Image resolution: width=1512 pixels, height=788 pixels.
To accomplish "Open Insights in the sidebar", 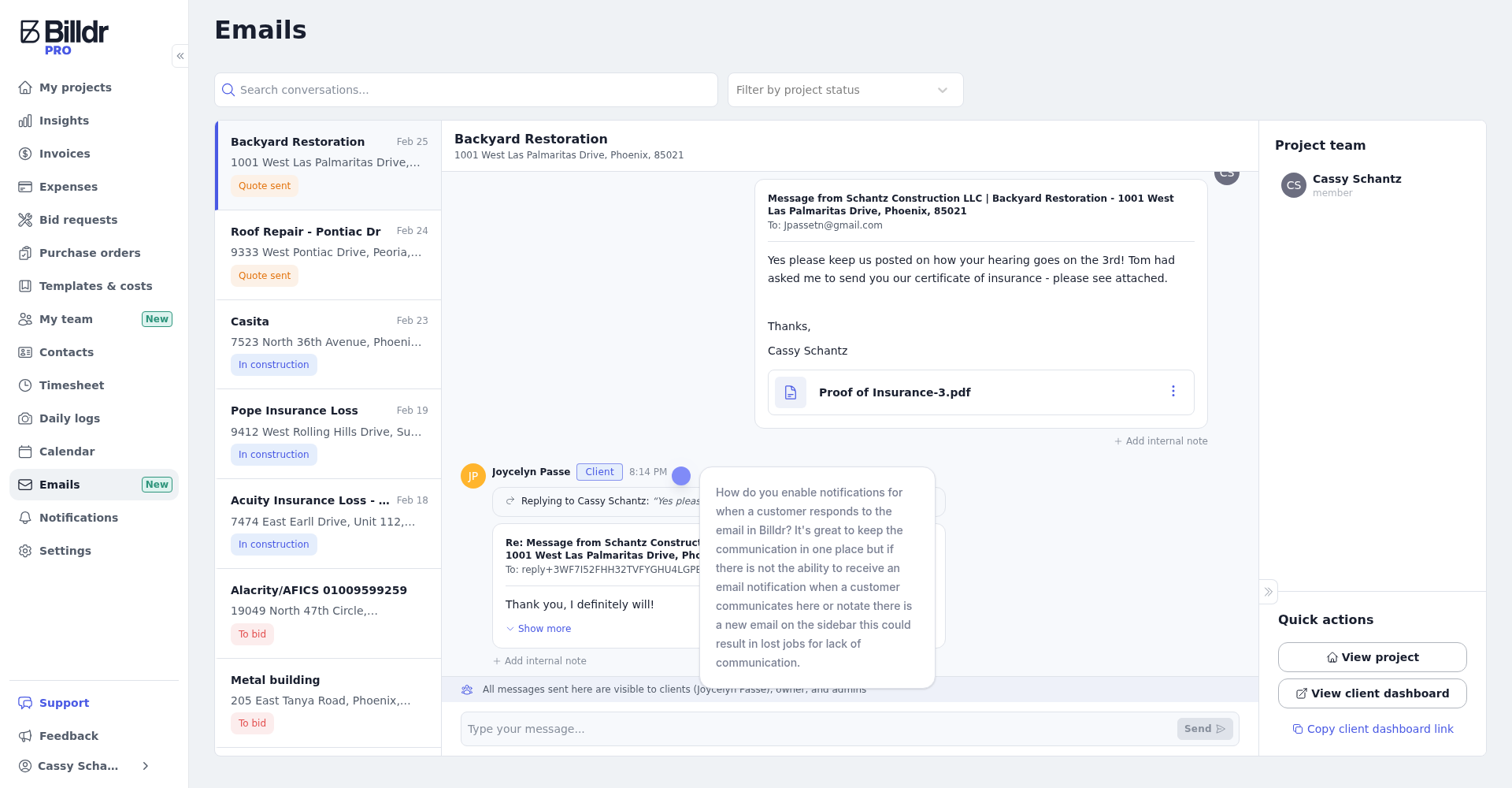I will pyautogui.click(x=64, y=121).
